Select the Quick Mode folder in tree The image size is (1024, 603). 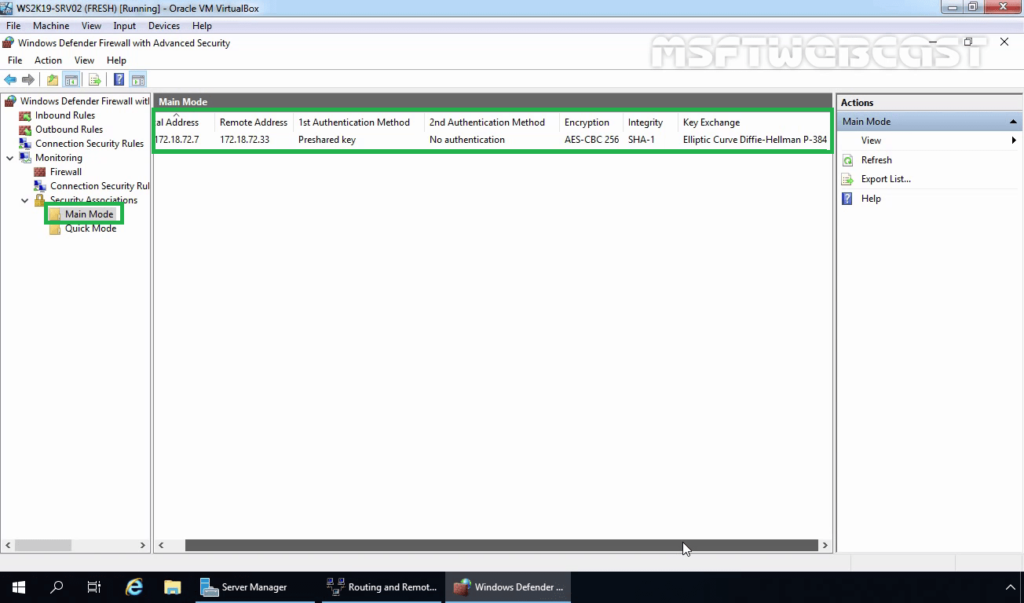pos(90,229)
